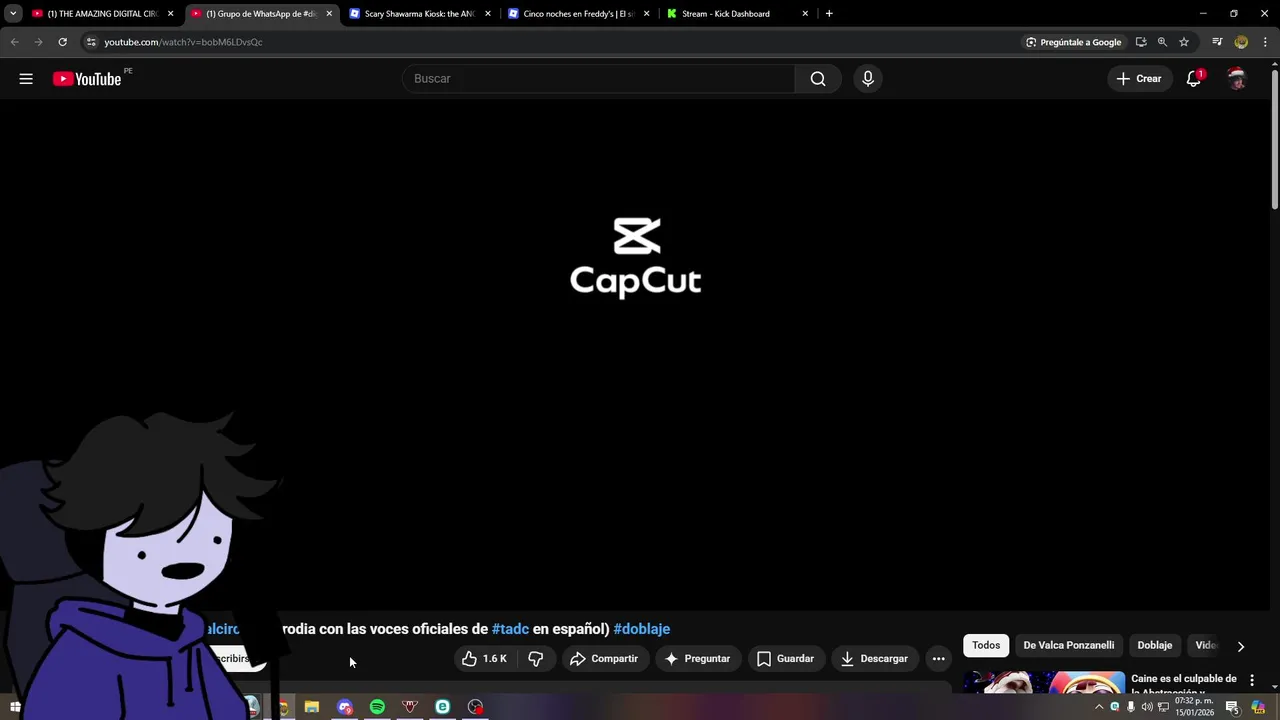Open the YouTube account avatar menu

tap(1237, 79)
